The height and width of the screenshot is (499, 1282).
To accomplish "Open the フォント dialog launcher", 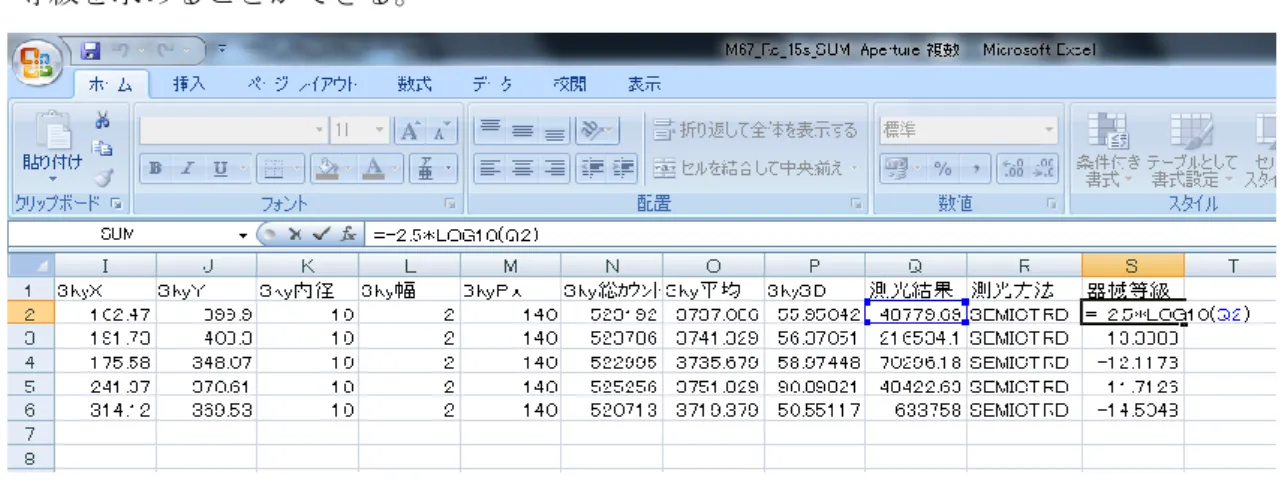I will (449, 204).
